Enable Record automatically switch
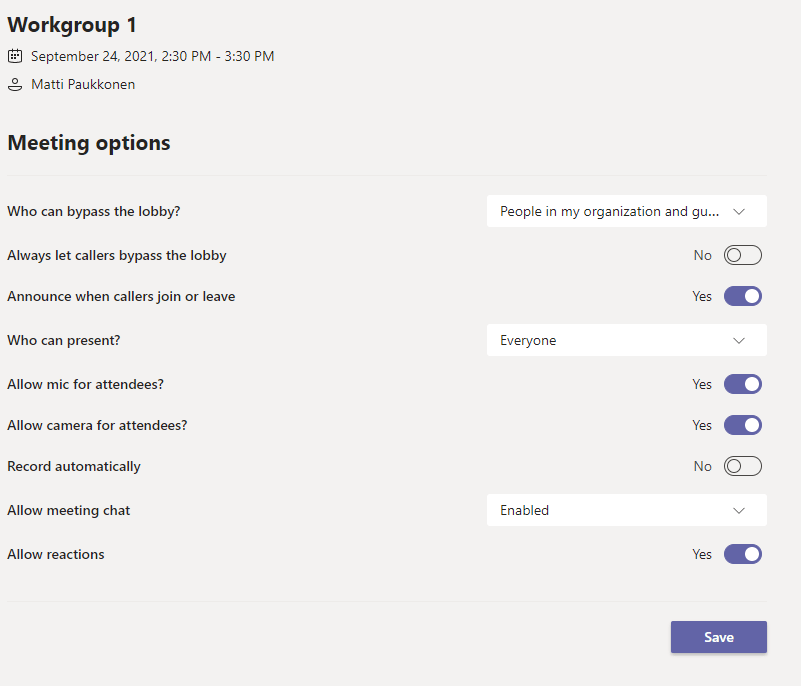The height and width of the screenshot is (686, 801). pyautogui.click(x=743, y=466)
